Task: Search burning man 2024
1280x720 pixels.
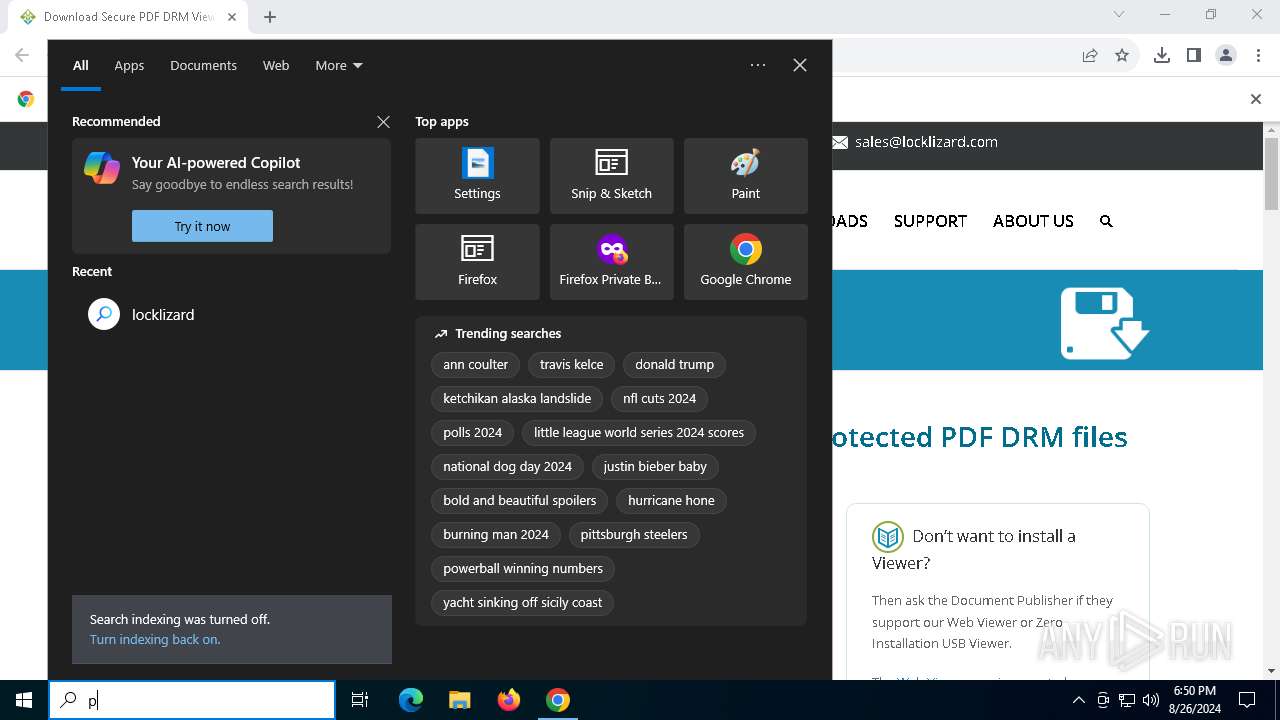Action: tap(496, 535)
